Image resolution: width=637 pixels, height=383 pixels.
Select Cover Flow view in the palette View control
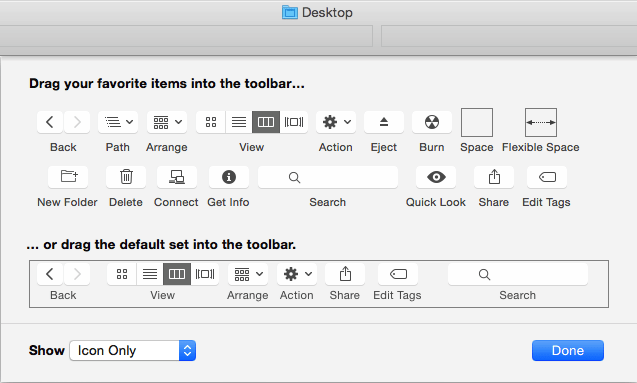(294, 122)
